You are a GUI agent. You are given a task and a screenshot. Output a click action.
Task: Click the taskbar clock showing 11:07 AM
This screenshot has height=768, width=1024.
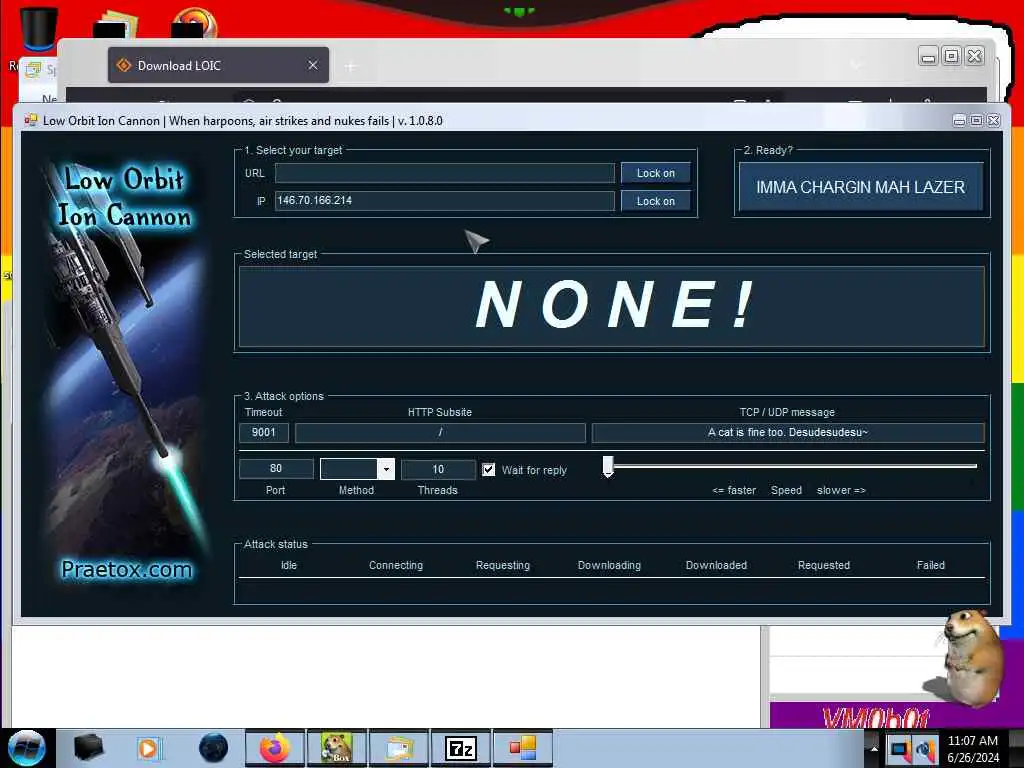973,748
